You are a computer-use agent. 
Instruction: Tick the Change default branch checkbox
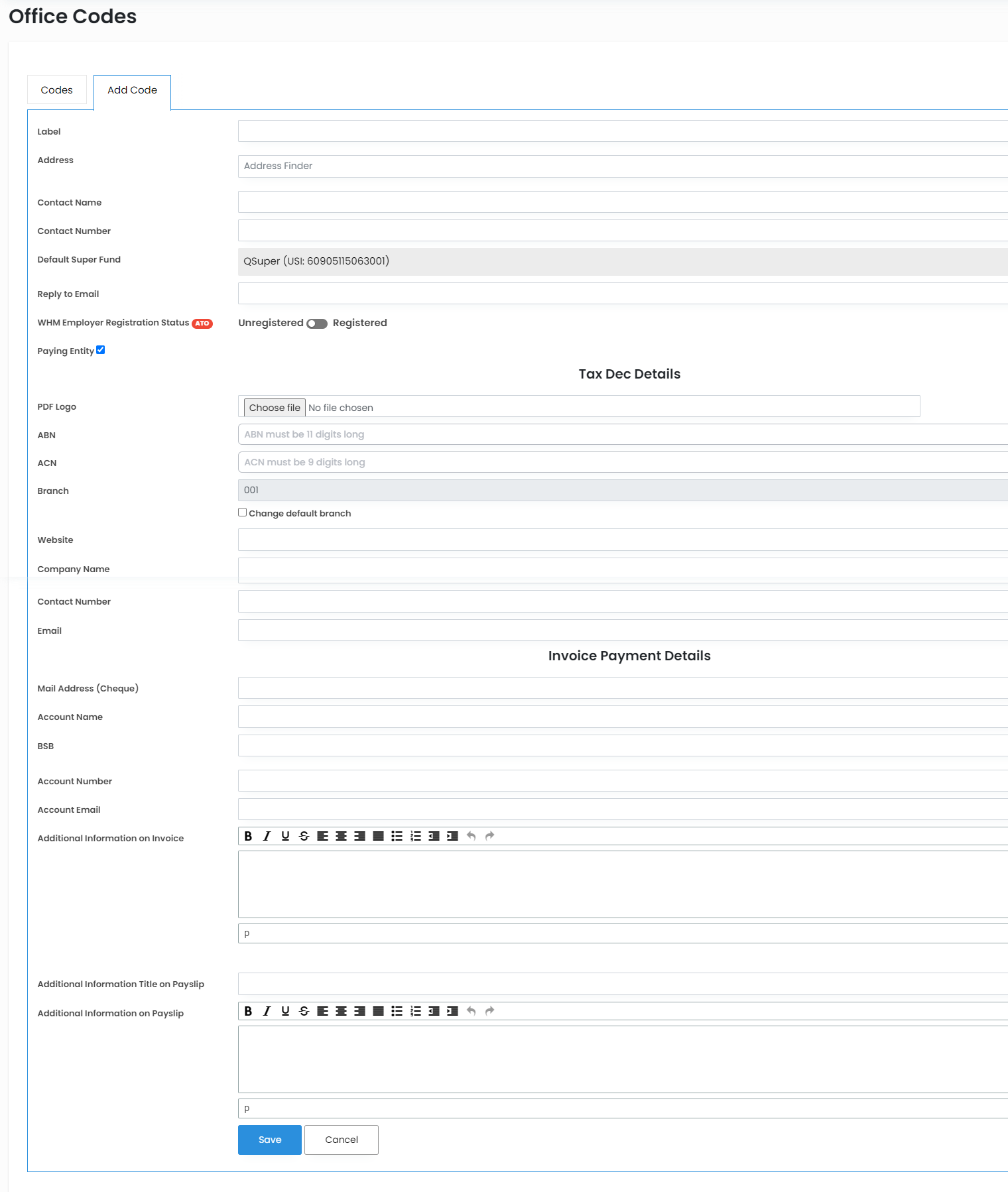pyautogui.click(x=243, y=512)
